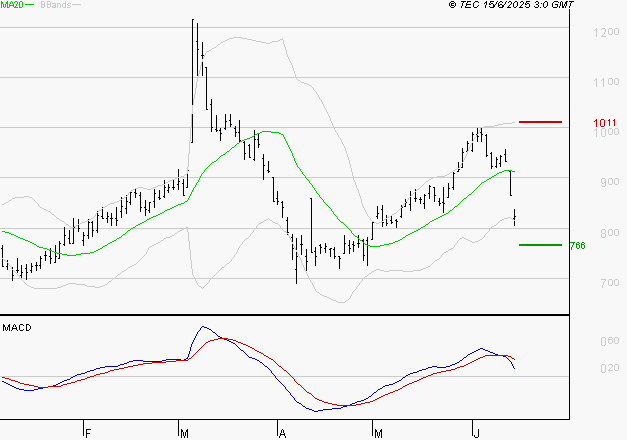627x440 pixels.
Task: Click the 900 price axis label
Action: (x=609, y=182)
